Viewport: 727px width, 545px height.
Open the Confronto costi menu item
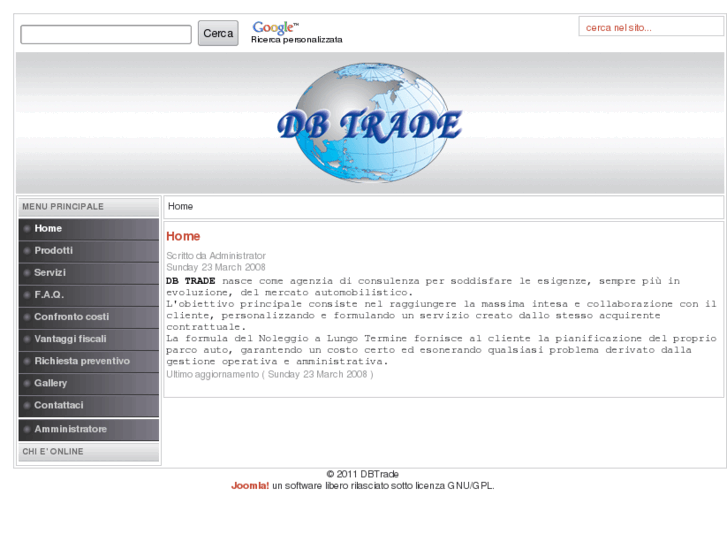[89, 317]
